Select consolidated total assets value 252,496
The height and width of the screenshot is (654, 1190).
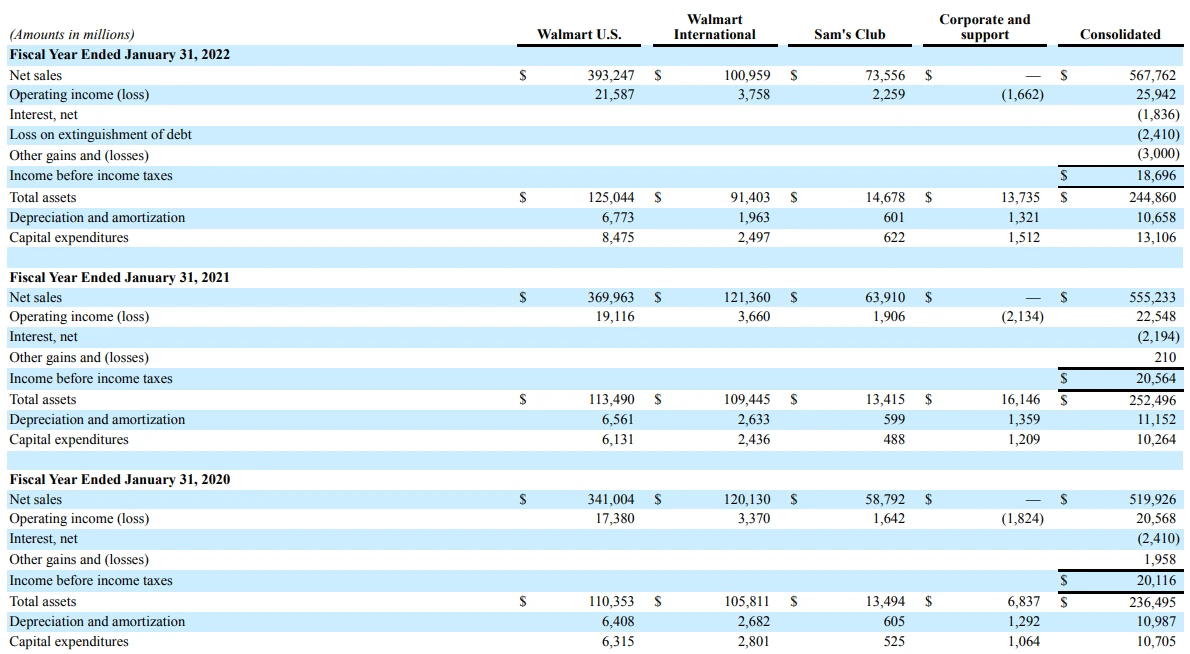(x=1152, y=400)
